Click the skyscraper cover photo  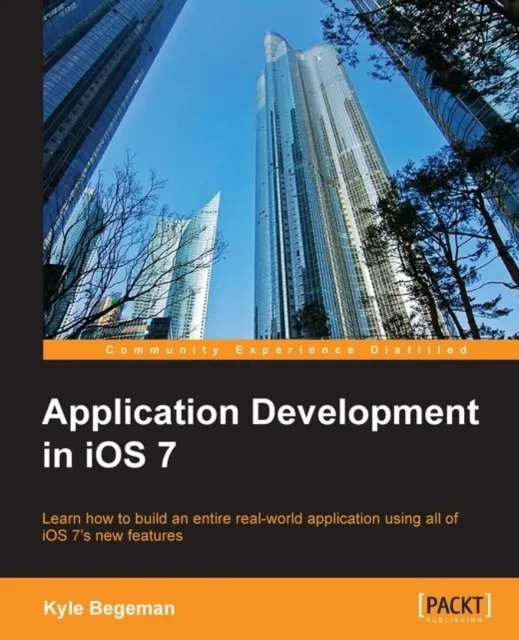(x=281, y=169)
